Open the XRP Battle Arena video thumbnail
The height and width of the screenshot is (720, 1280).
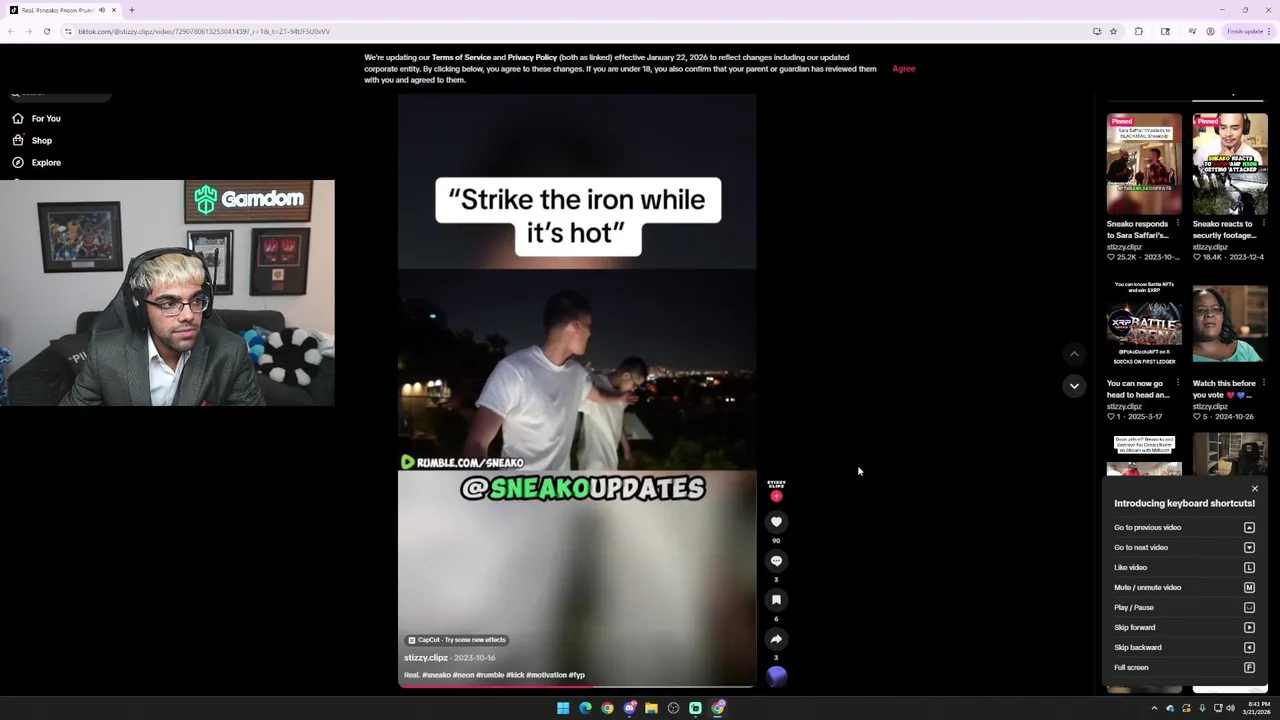[1144, 324]
